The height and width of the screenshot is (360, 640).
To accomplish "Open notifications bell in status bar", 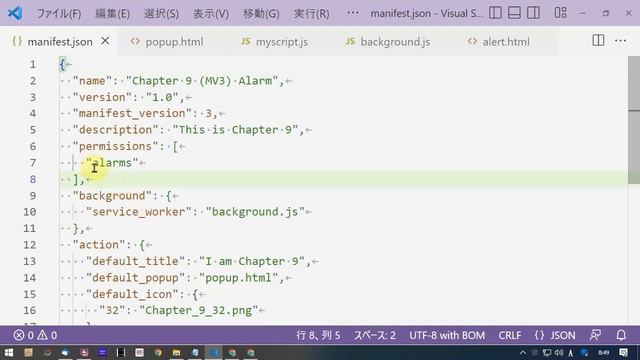I will [x=621, y=336].
